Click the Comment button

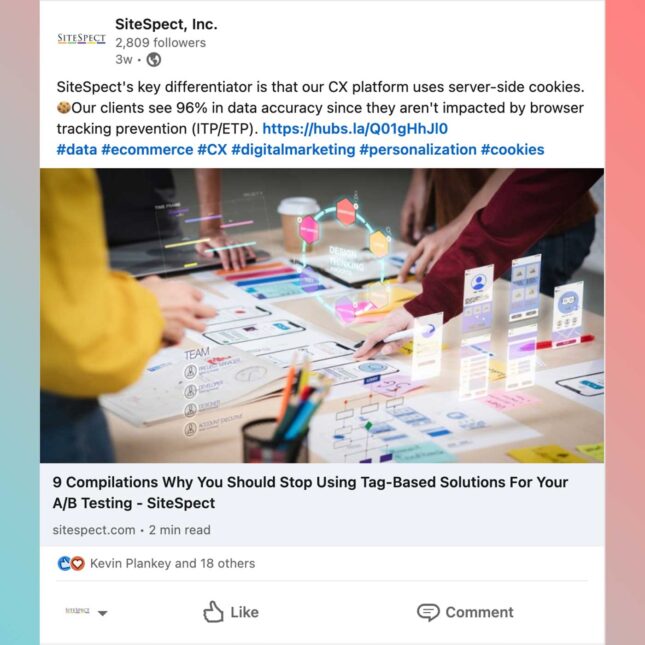[x=465, y=612]
